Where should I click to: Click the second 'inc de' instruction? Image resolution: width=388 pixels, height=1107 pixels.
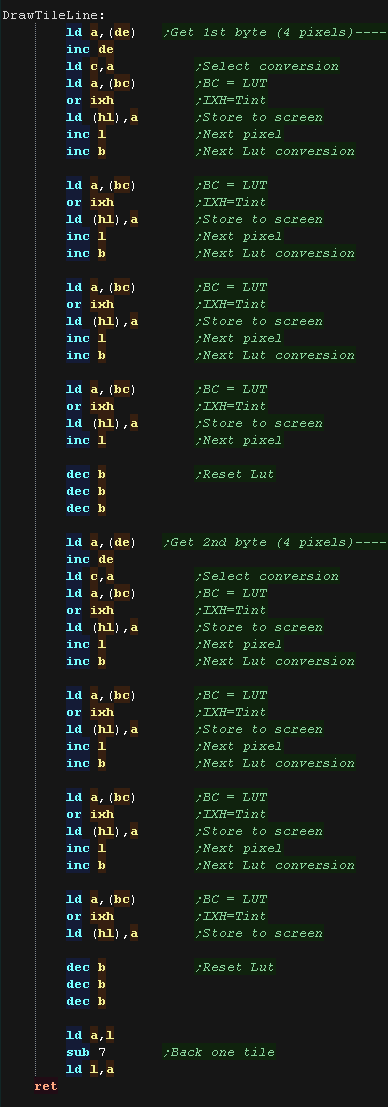point(90,559)
